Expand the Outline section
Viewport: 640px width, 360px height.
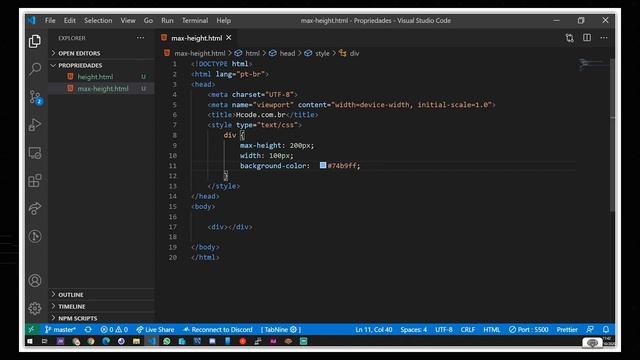[x=102, y=295]
